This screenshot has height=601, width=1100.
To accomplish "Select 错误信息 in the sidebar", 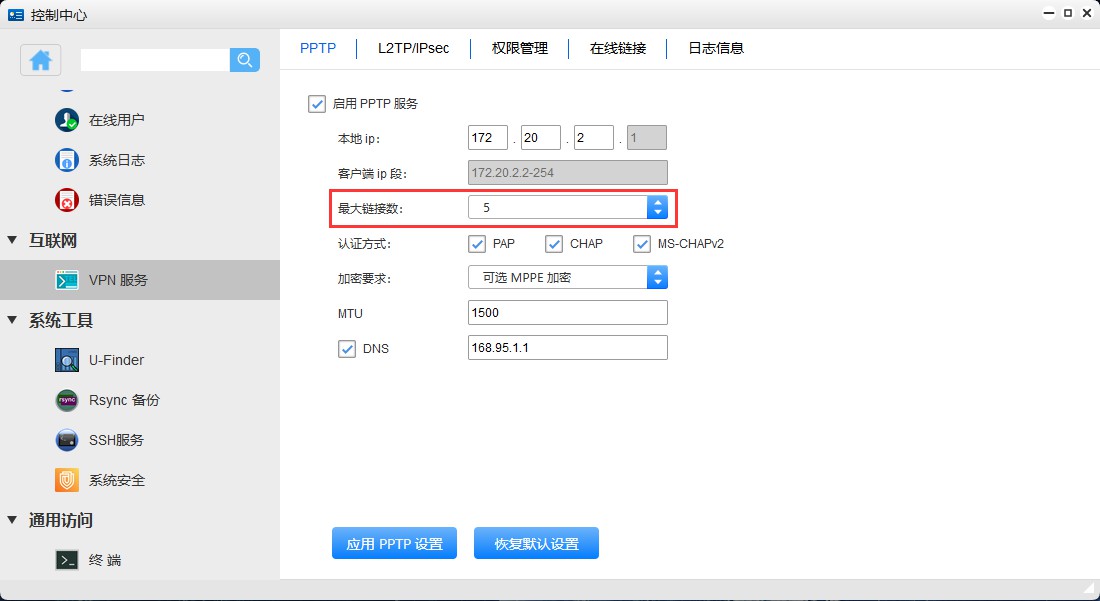I will pos(118,199).
